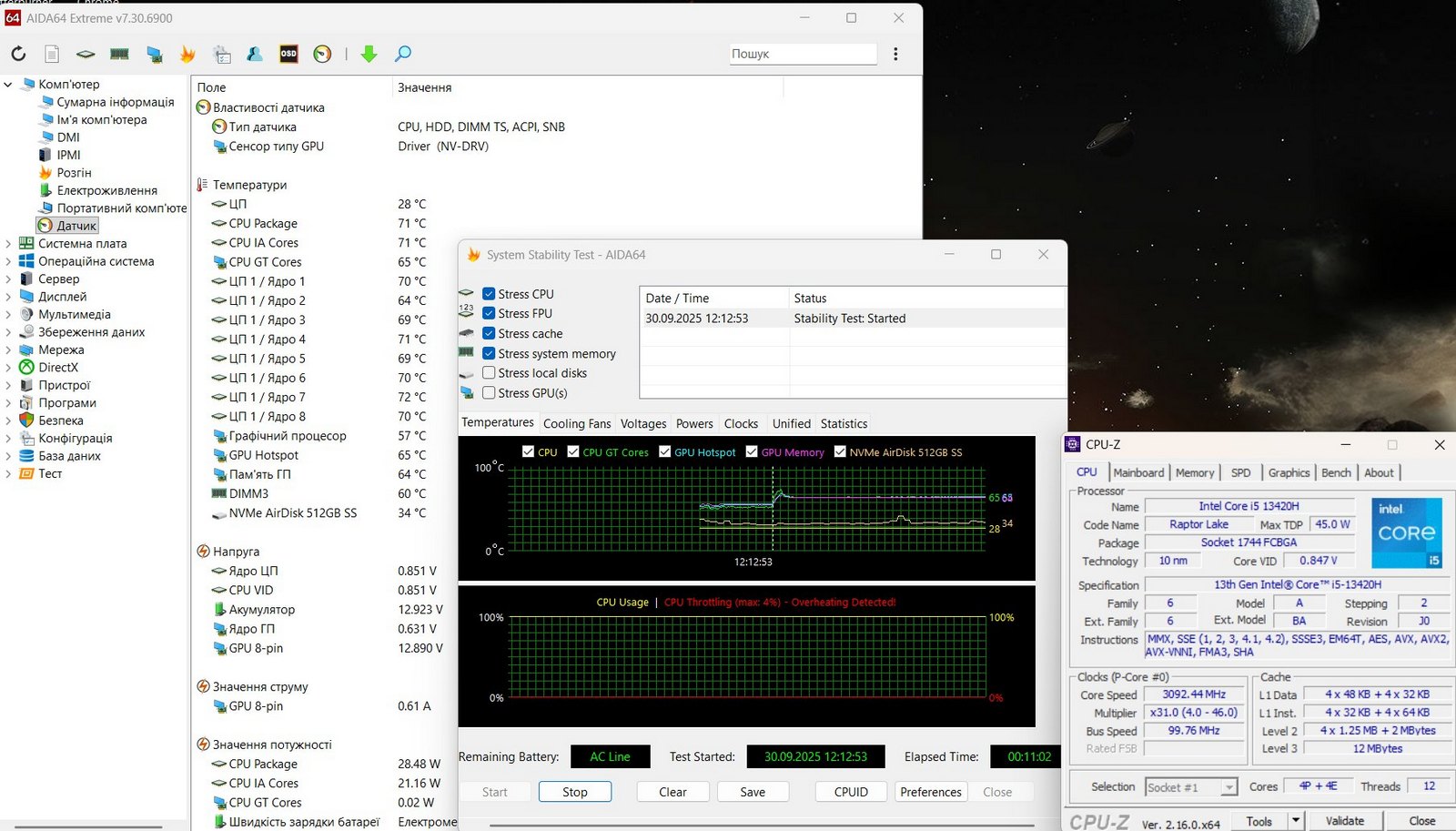Enable the Stress GPU(s) checkbox
The width and height of the screenshot is (1456, 831).
pos(489,393)
